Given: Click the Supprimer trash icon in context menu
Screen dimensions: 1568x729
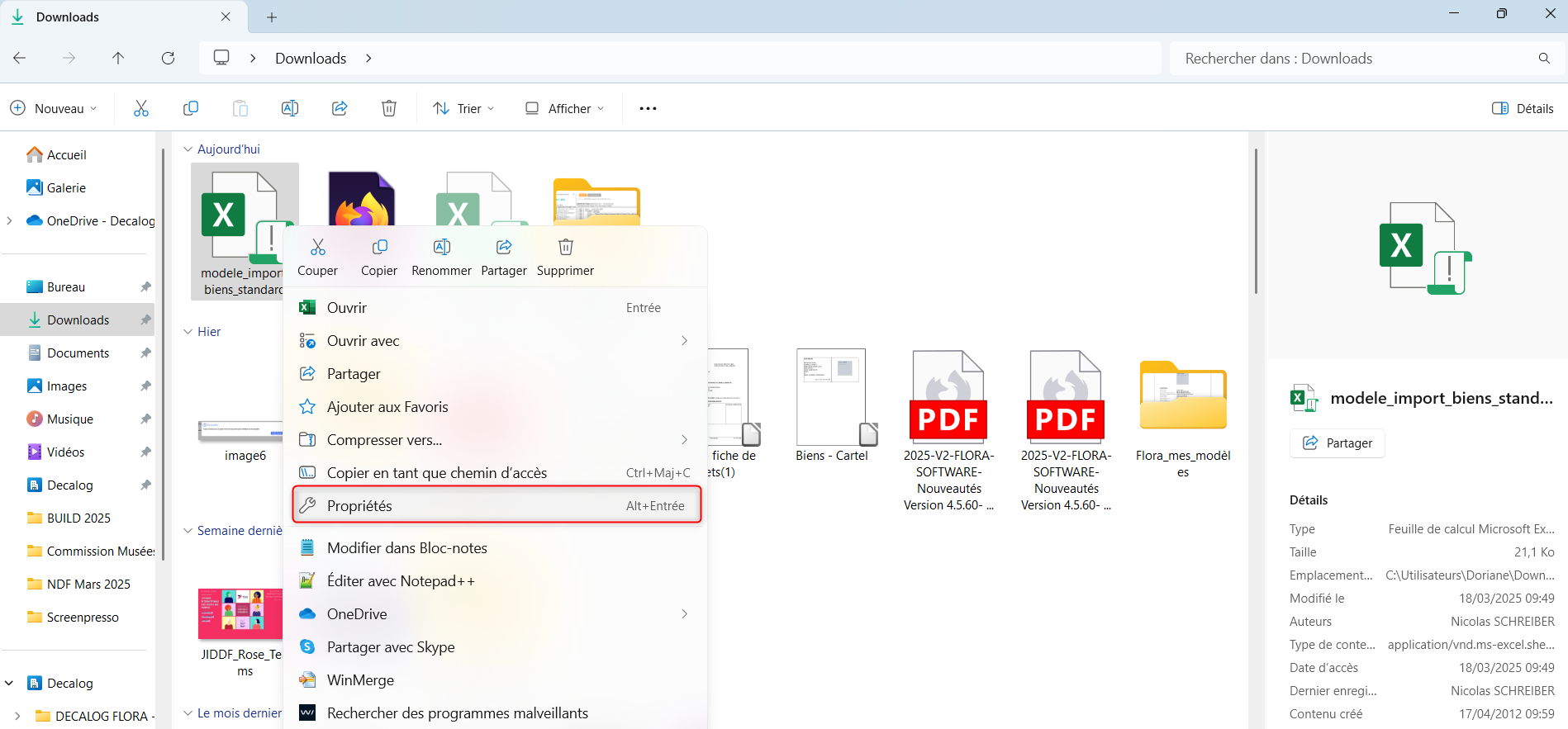Looking at the screenshot, I should pyautogui.click(x=565, y=248).
